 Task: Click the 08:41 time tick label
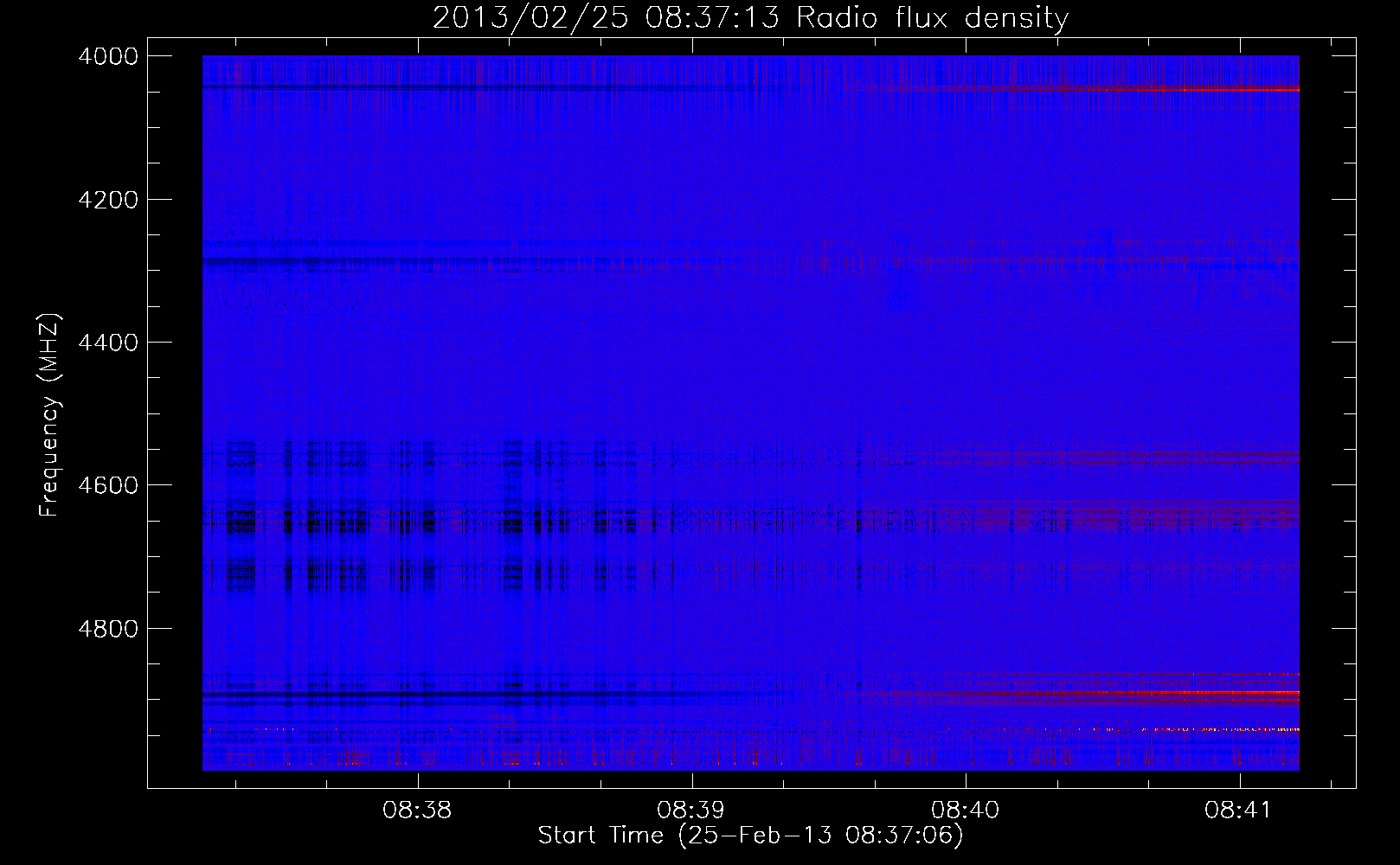pyautogui.click(x=1238, y=811)
